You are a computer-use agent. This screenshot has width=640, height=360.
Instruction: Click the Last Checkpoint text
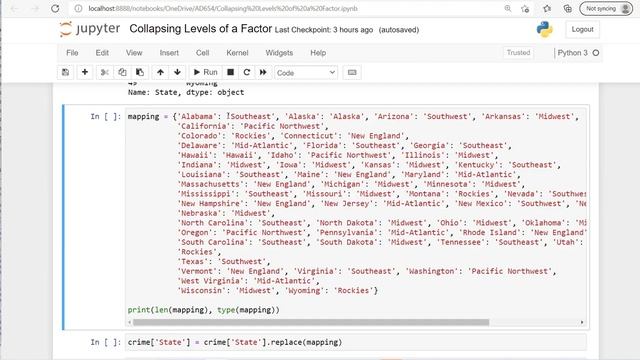click(x=324, y=30)
